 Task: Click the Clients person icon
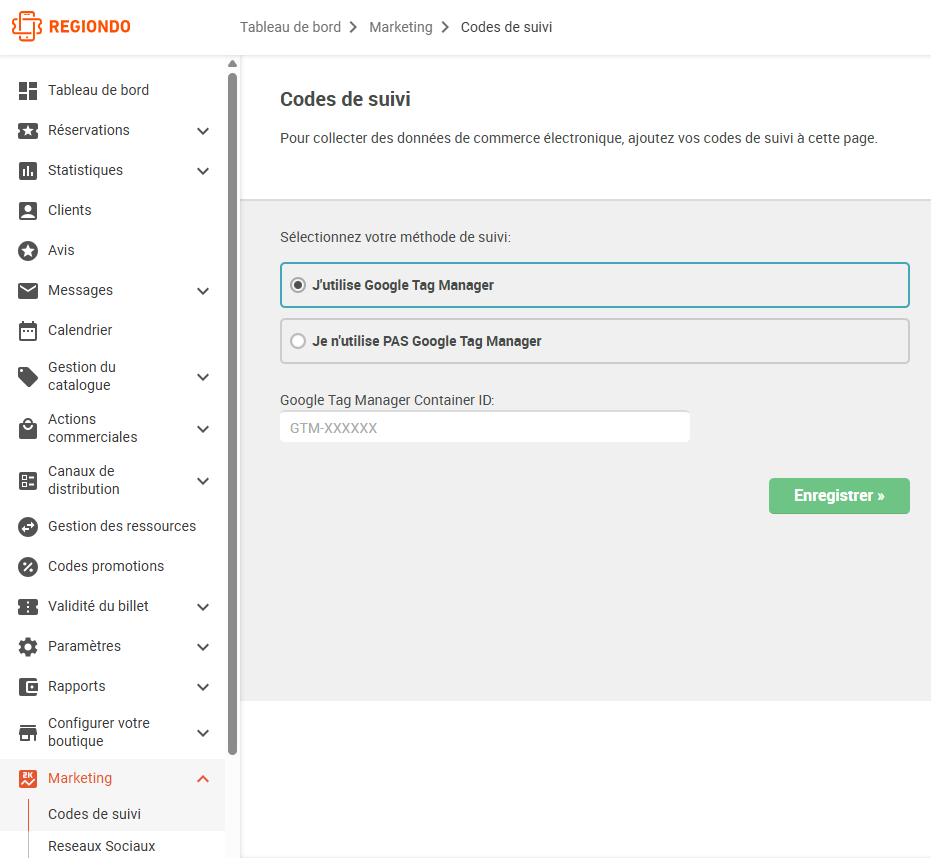coord(28,211)
